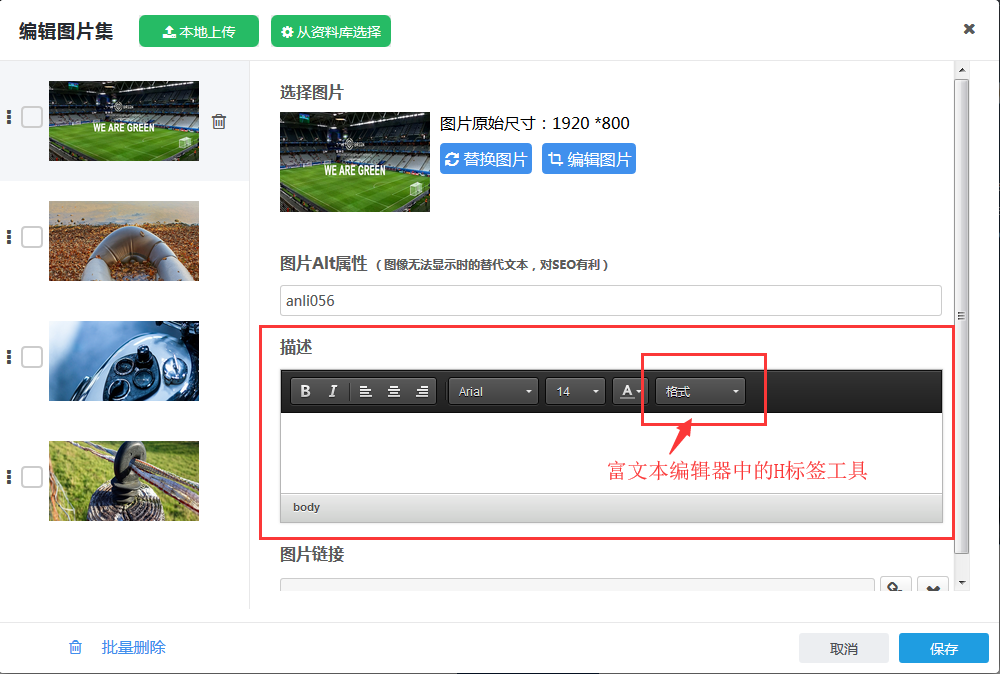This screenshot has height=674, width=1000.
Task: Toggle bold formatting in description editor
Action: coord(306,391)
